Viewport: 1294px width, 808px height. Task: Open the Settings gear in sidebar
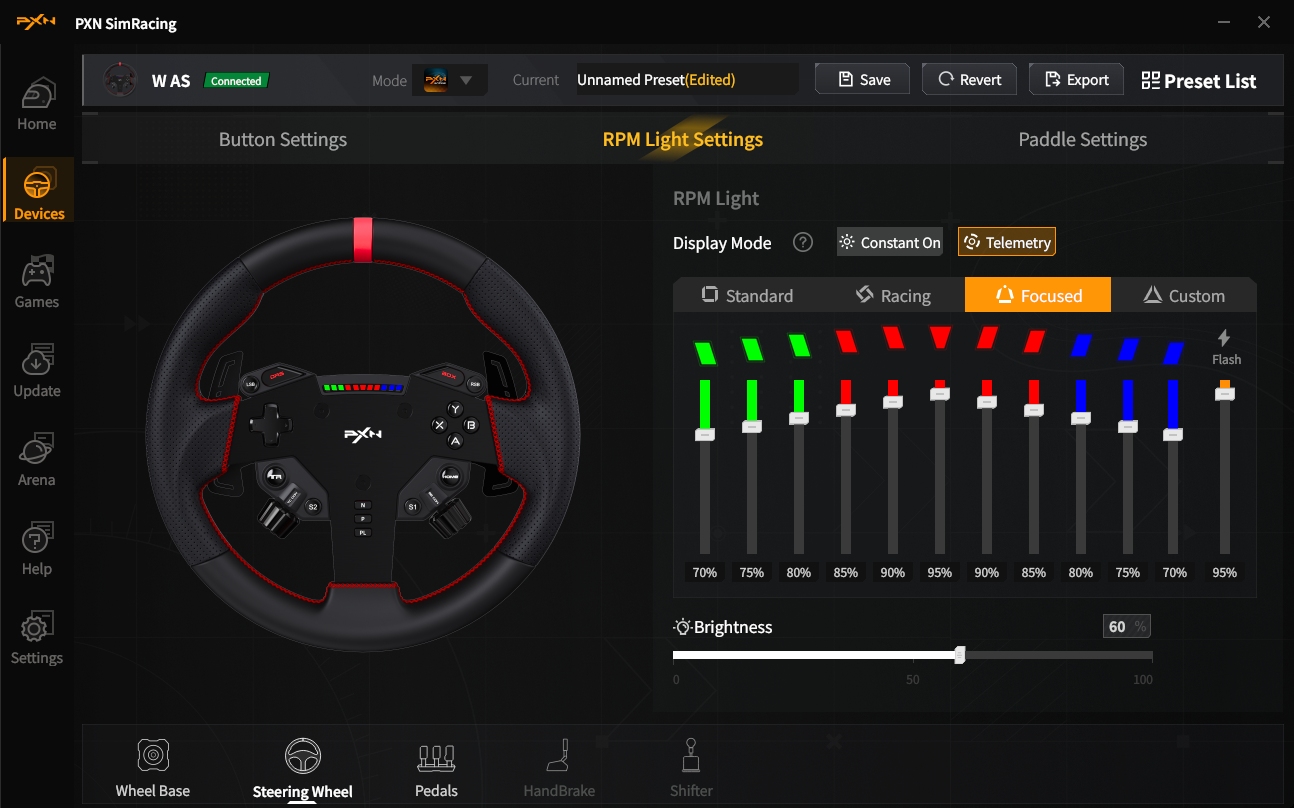coord(37,637)
